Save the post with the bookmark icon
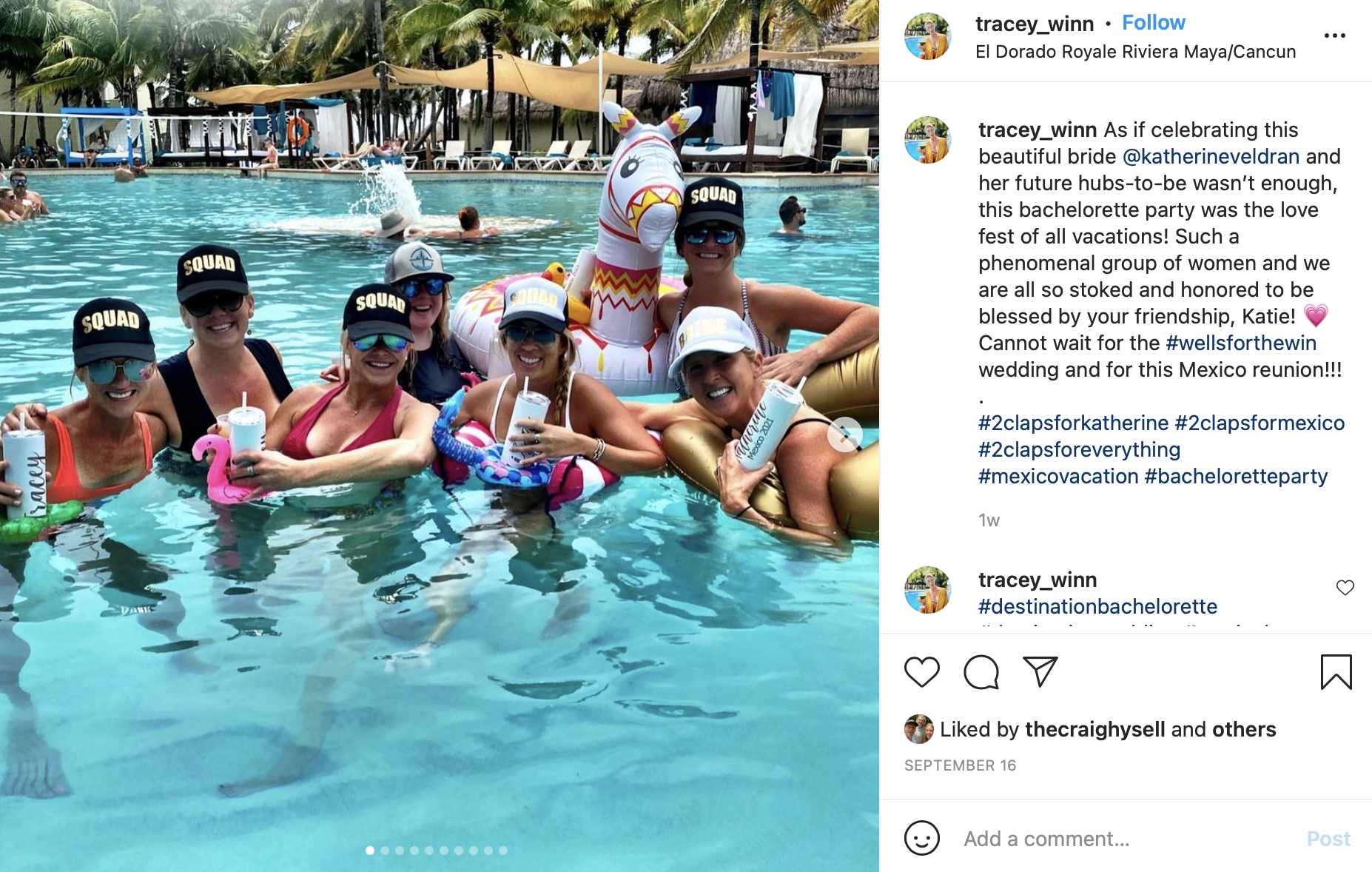This screenshot has width=1372, height=872. point(1336,672)
